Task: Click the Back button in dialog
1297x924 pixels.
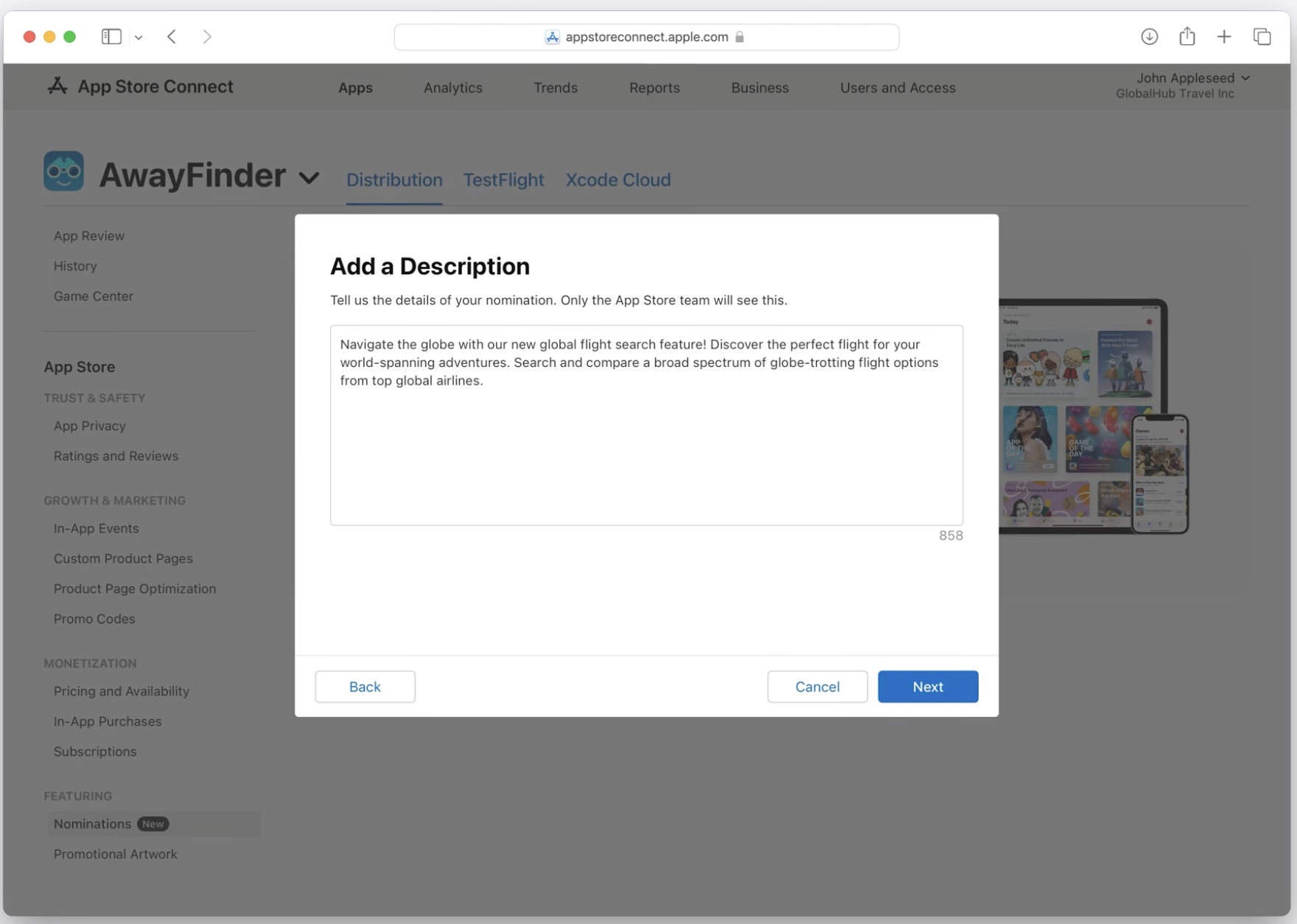Action: coord(365,687)
